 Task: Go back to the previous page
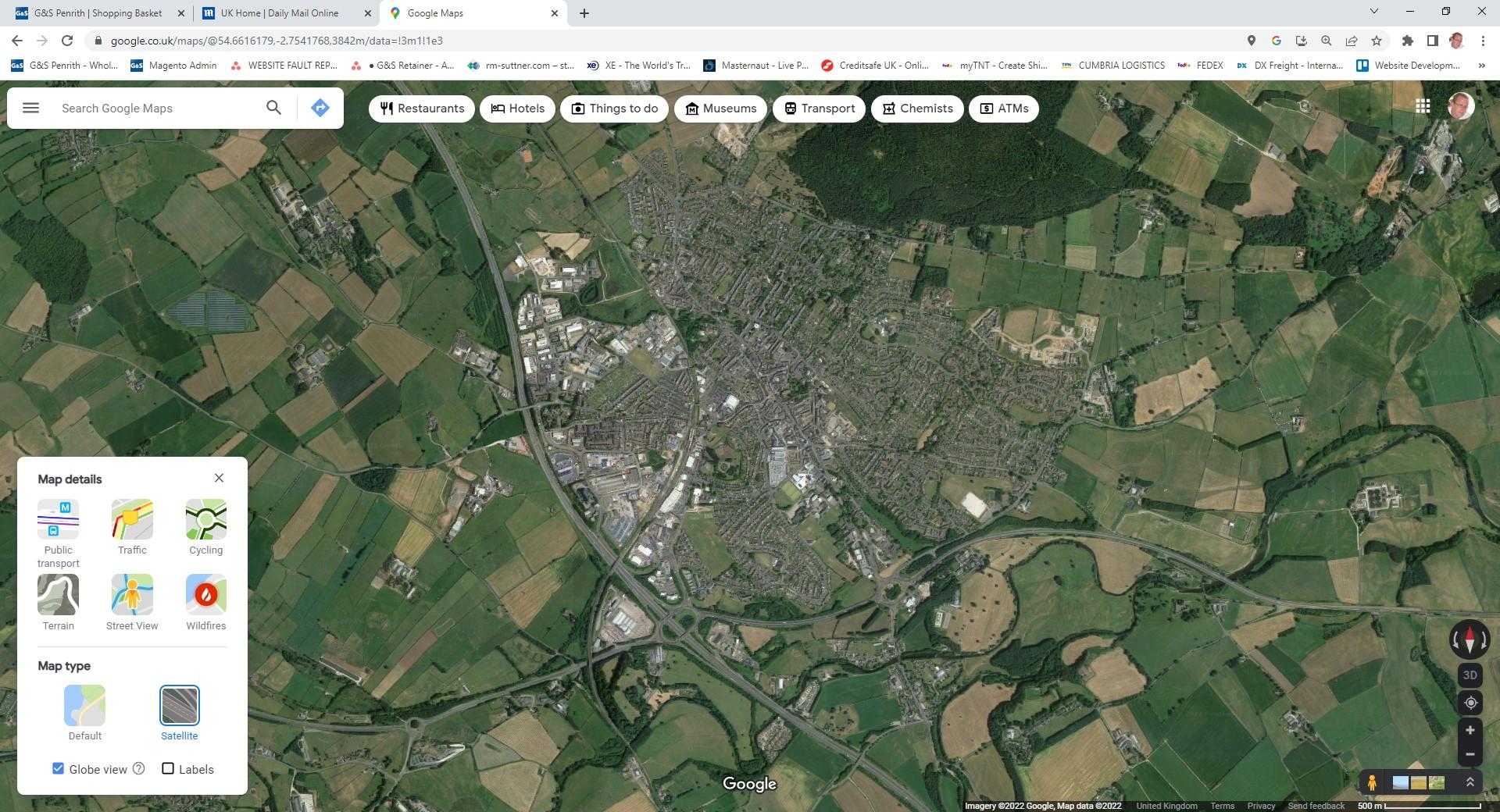17,41
